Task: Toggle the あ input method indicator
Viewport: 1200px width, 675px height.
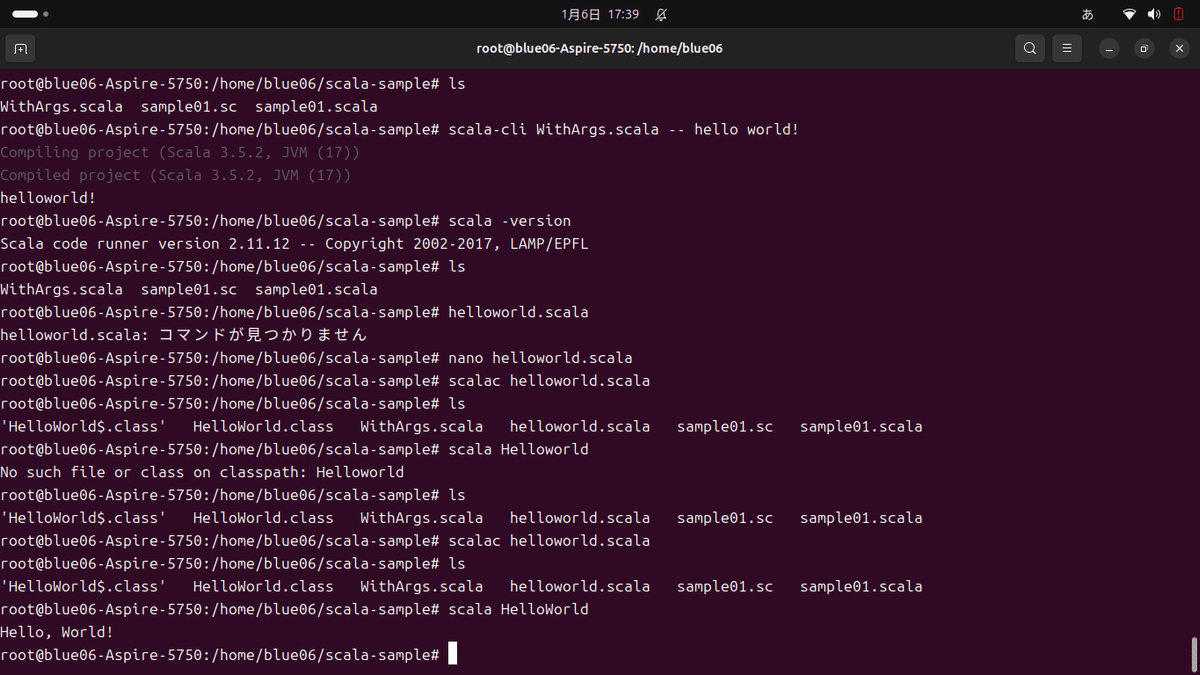Action: click(1087, 14)
